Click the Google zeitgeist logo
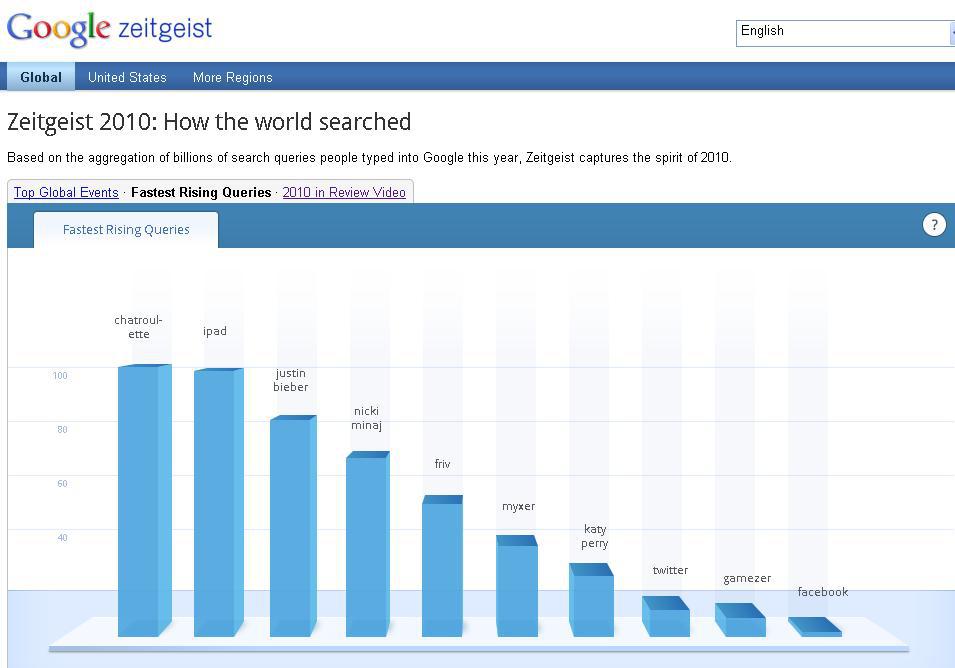The width and height of the screenshot is (955, 668). tap(110, 28)
